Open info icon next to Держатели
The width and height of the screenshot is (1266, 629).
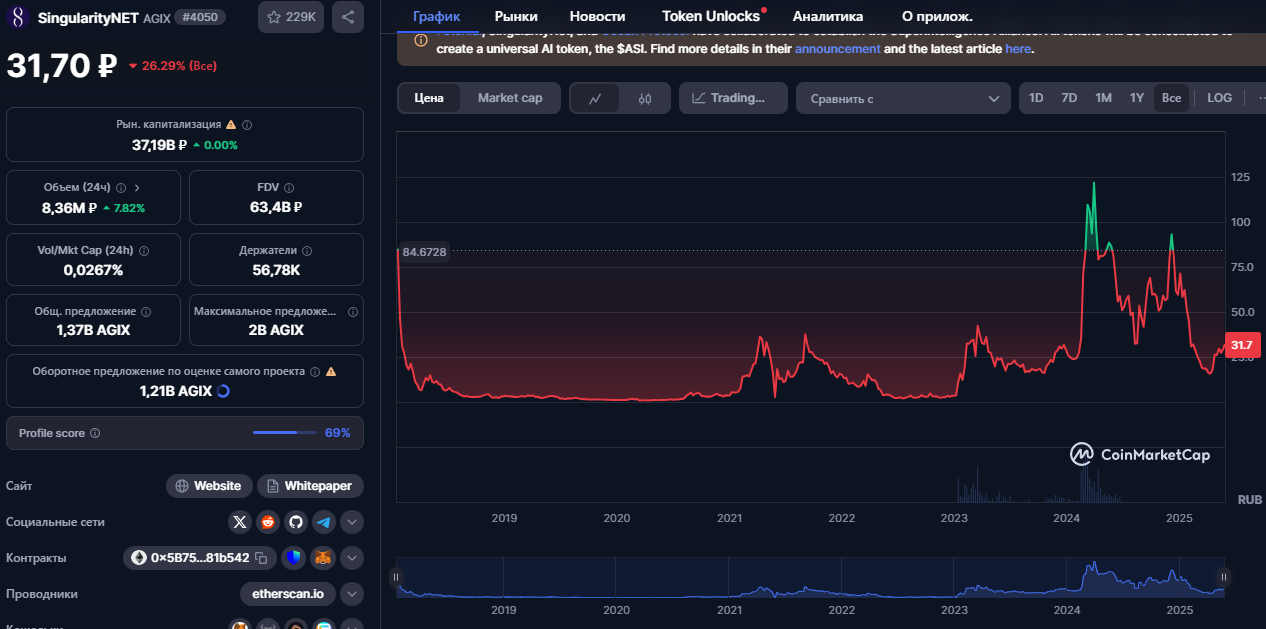(x=307, y=251)
